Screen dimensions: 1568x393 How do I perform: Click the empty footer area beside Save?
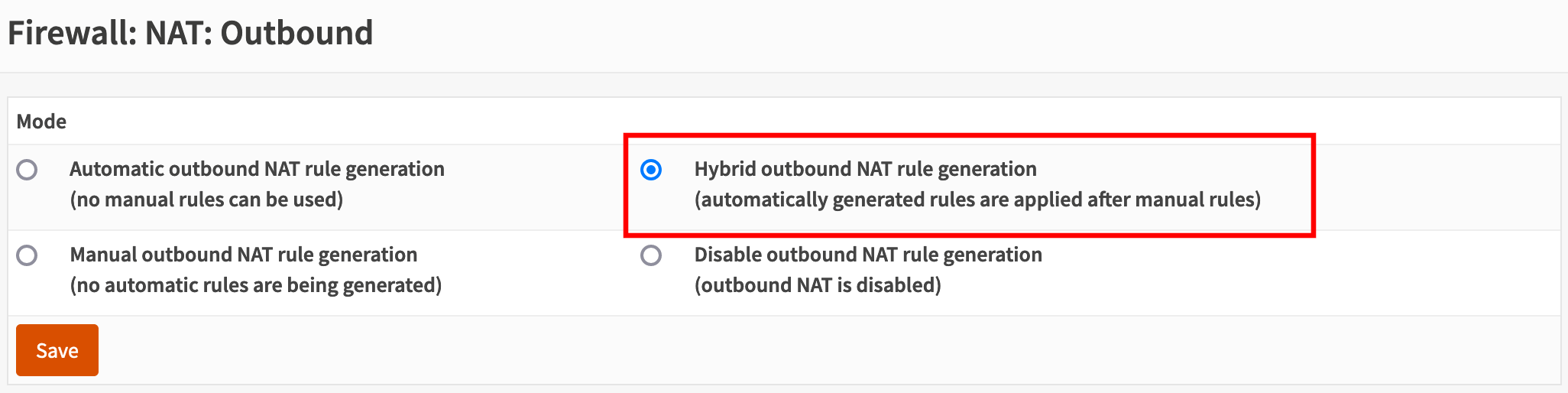764,350
